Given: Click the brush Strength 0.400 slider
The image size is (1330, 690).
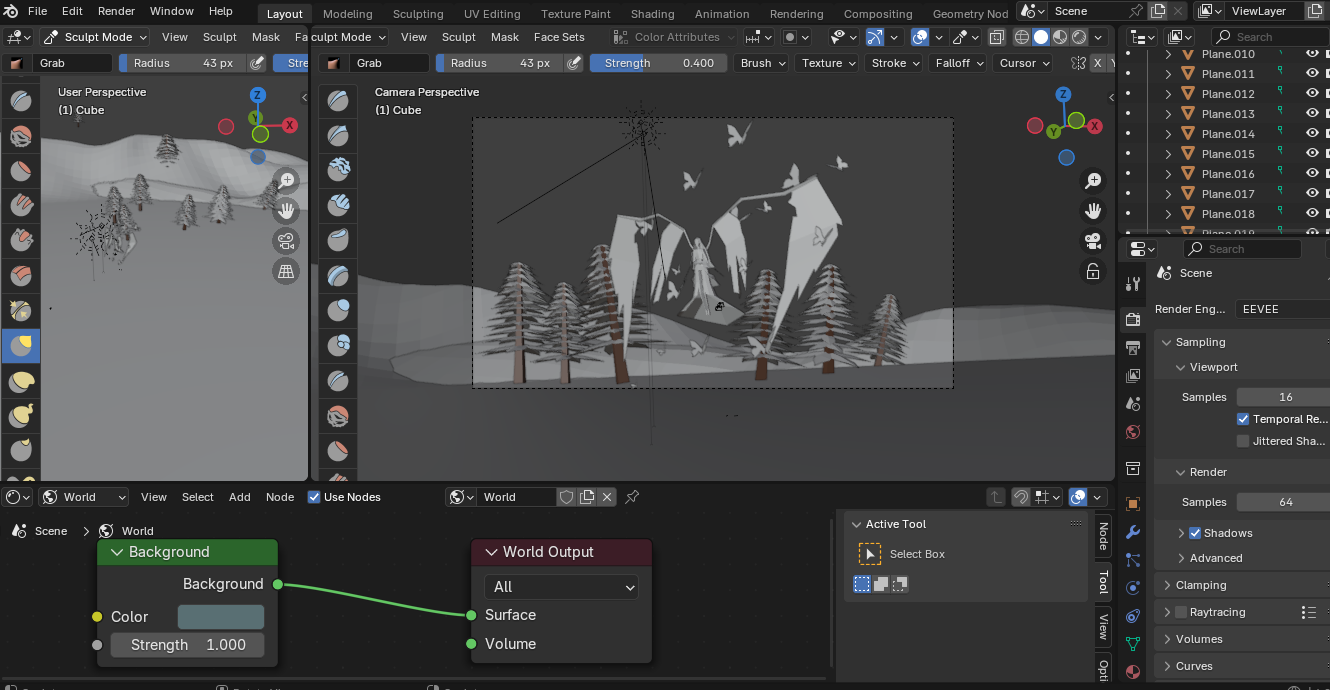Looking at the screenshot, I should tap(658, 63).
